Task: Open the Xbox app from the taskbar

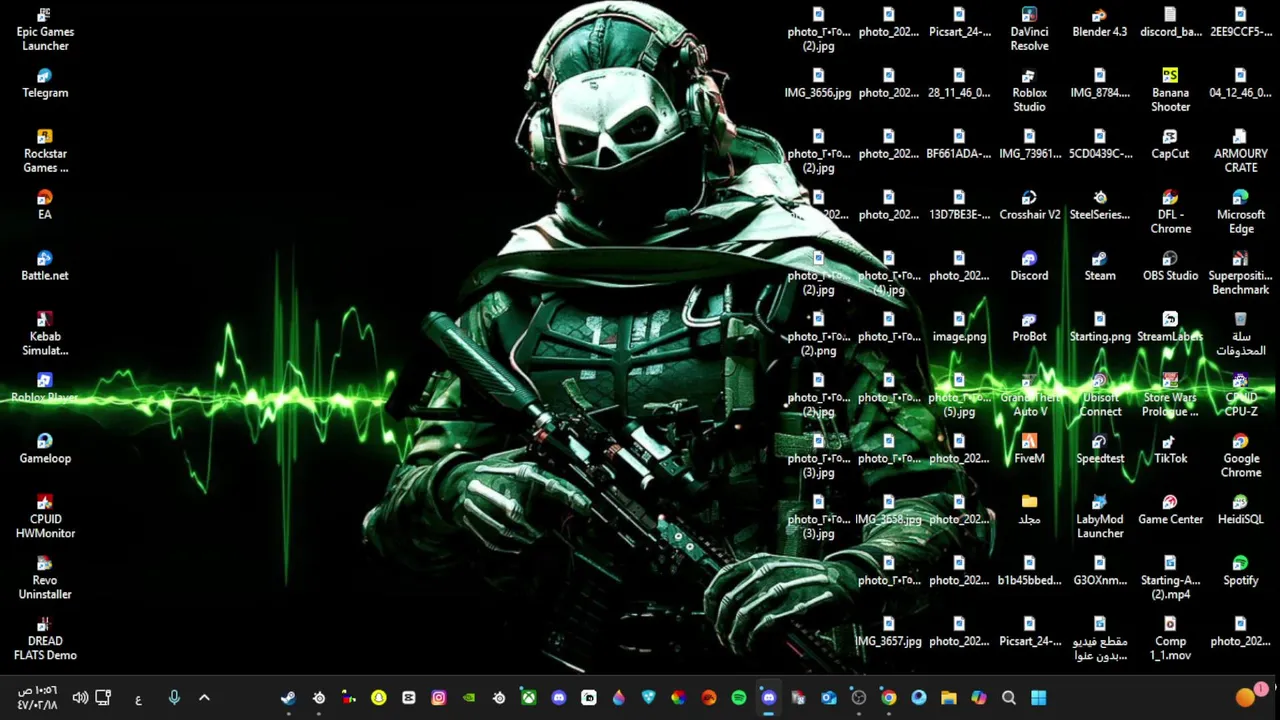Action: [528, 698]
